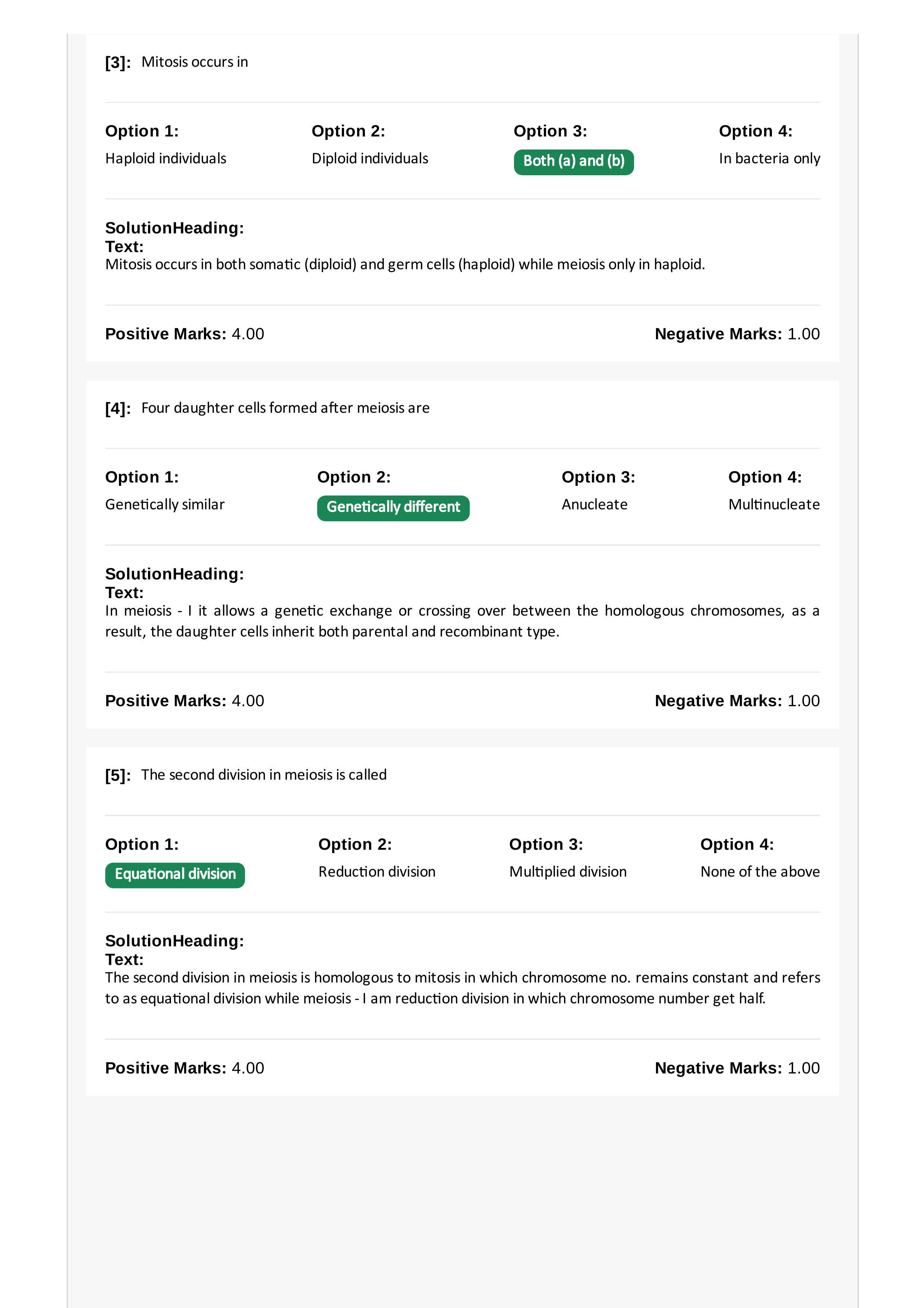This screenshot has width=924, height=1308.
Task: Select the 'Equational division' highlighted answer
Action: point(175,875)
